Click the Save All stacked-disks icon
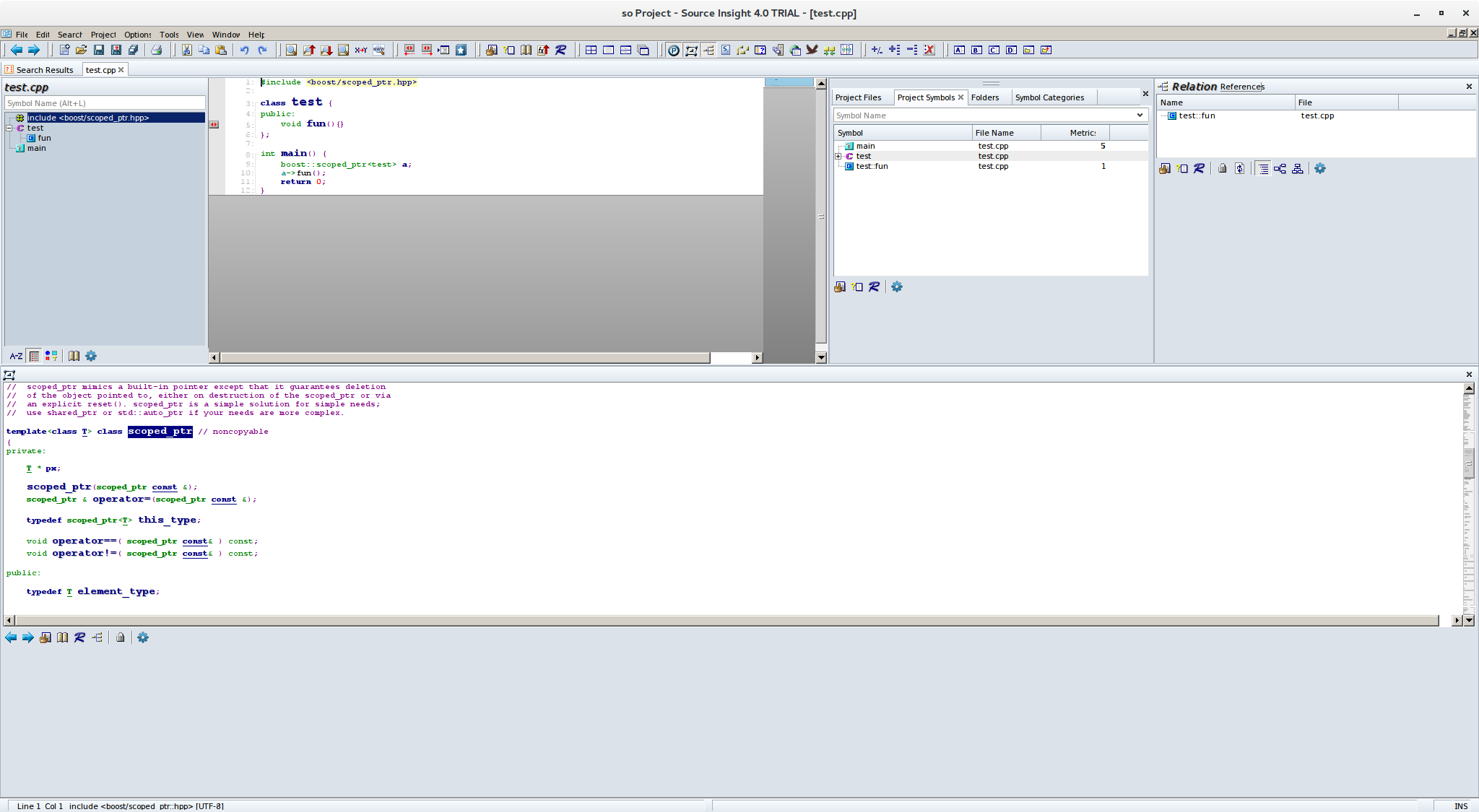 point(133,50)
